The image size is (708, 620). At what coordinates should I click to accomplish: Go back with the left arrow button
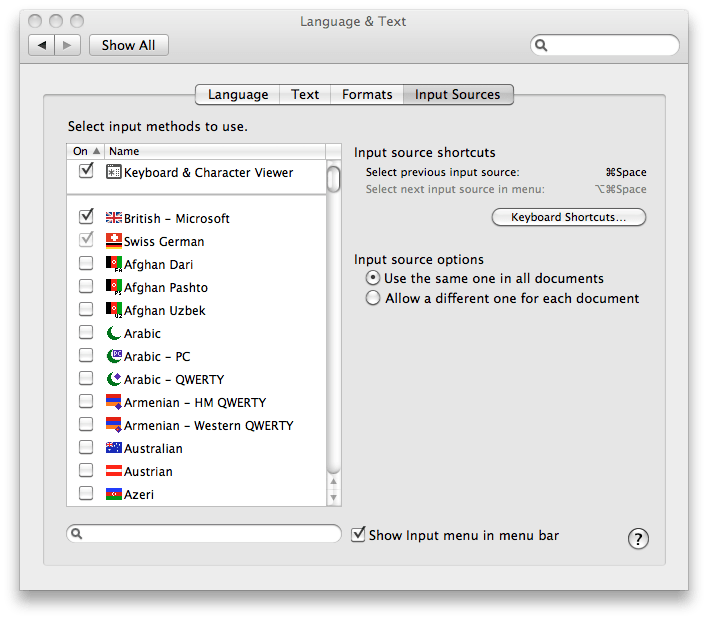(x=42, y=45)
